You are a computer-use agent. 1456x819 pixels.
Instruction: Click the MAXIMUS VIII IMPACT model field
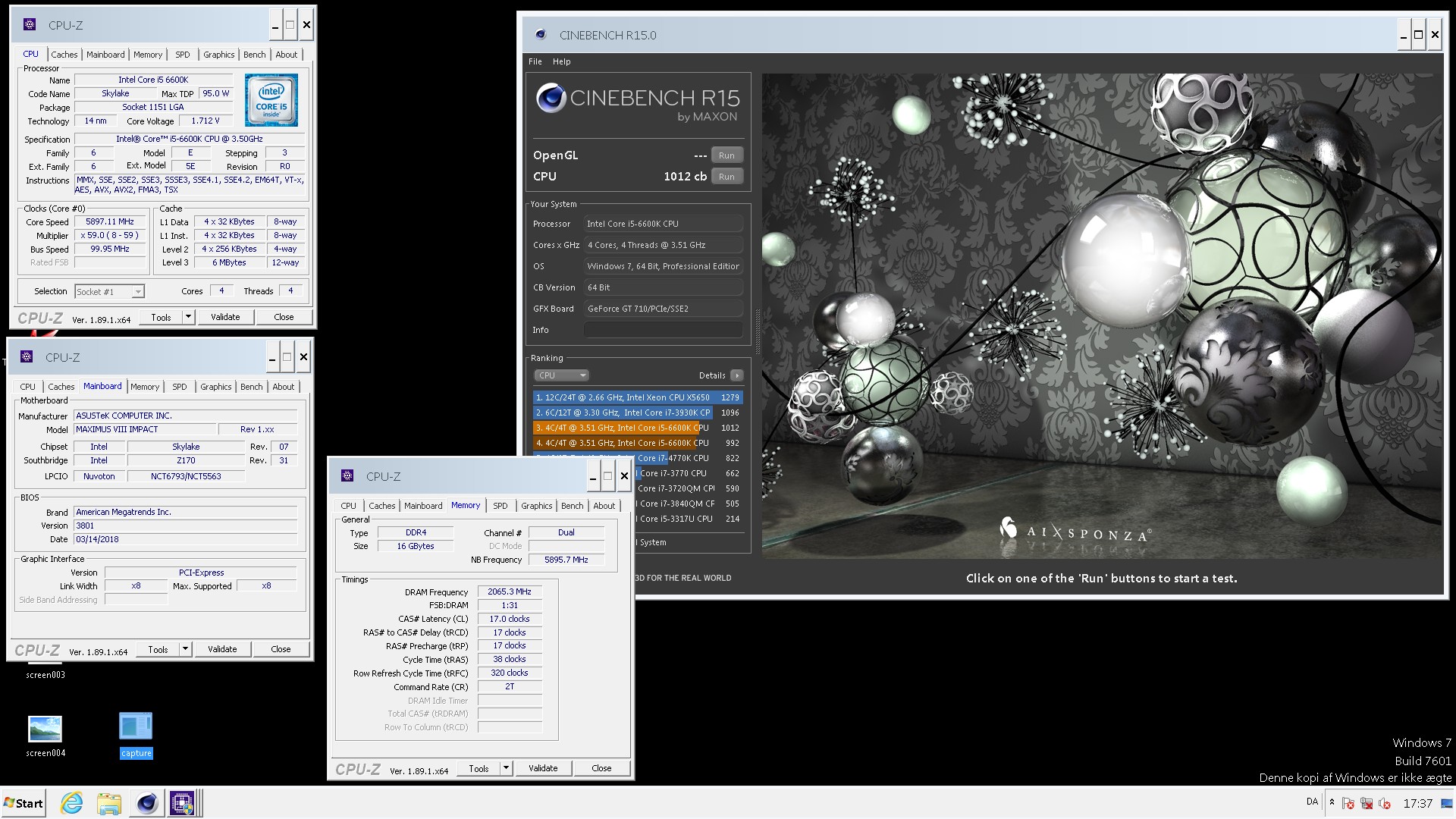click(145, 429)
